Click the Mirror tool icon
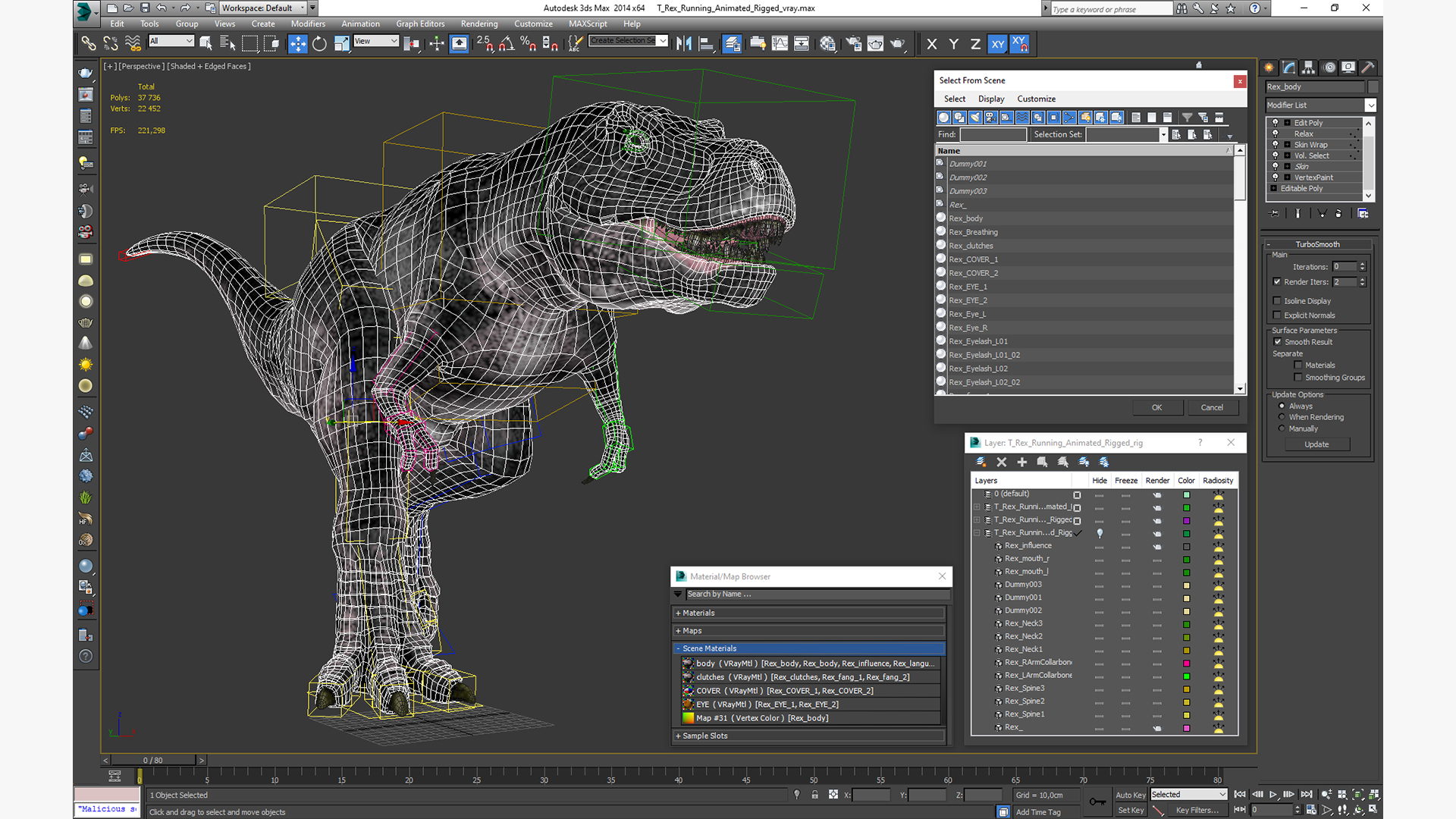Image resolution: width=1456 pixels, height=819 pixels. 684,44
